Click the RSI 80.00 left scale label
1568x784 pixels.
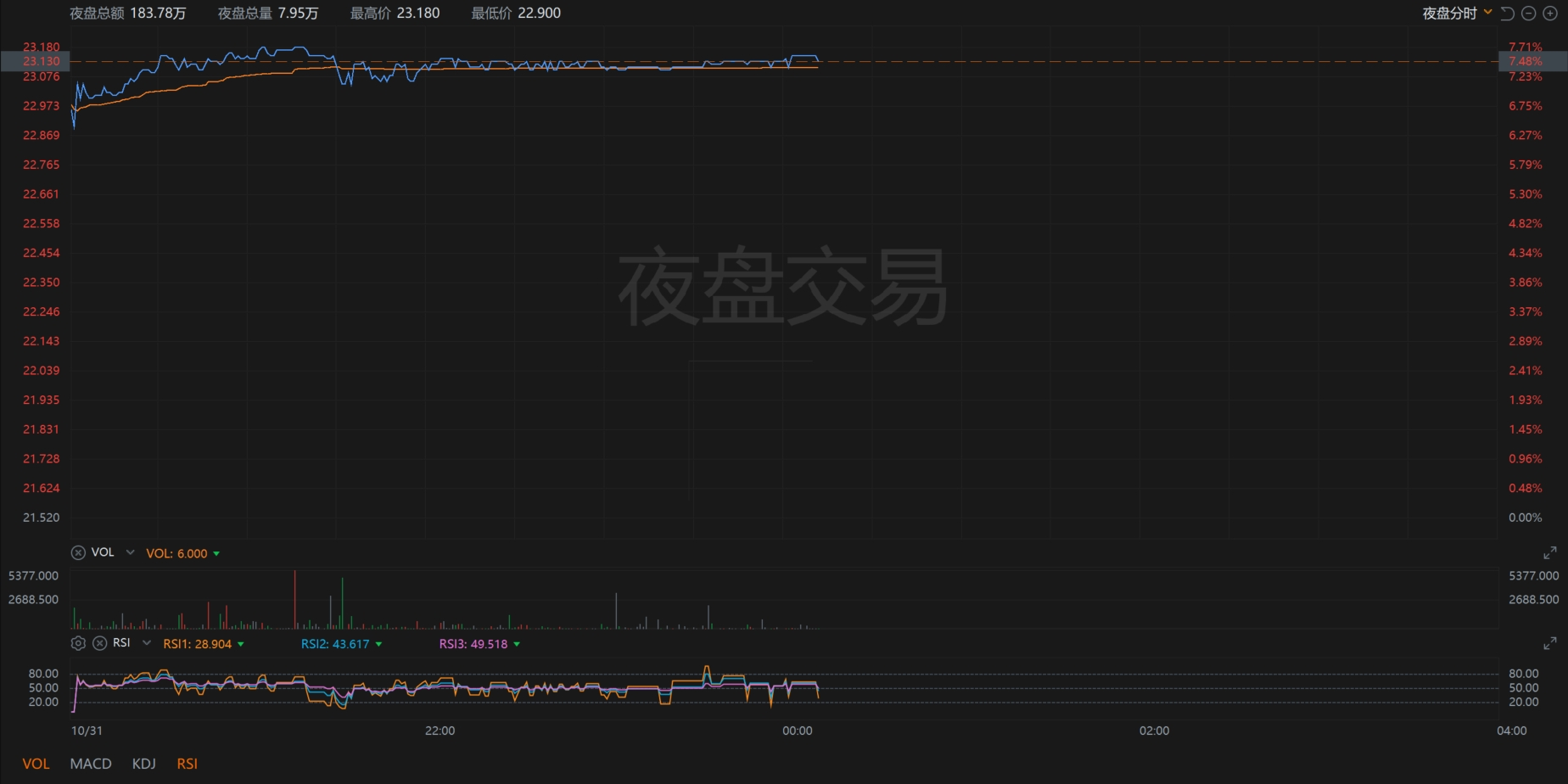point(43,674)
